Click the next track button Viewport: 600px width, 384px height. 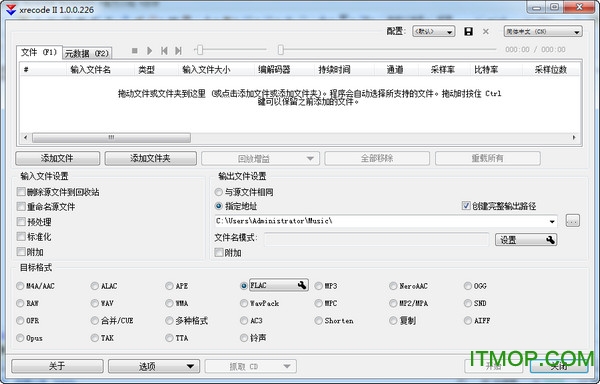(178, 50)
